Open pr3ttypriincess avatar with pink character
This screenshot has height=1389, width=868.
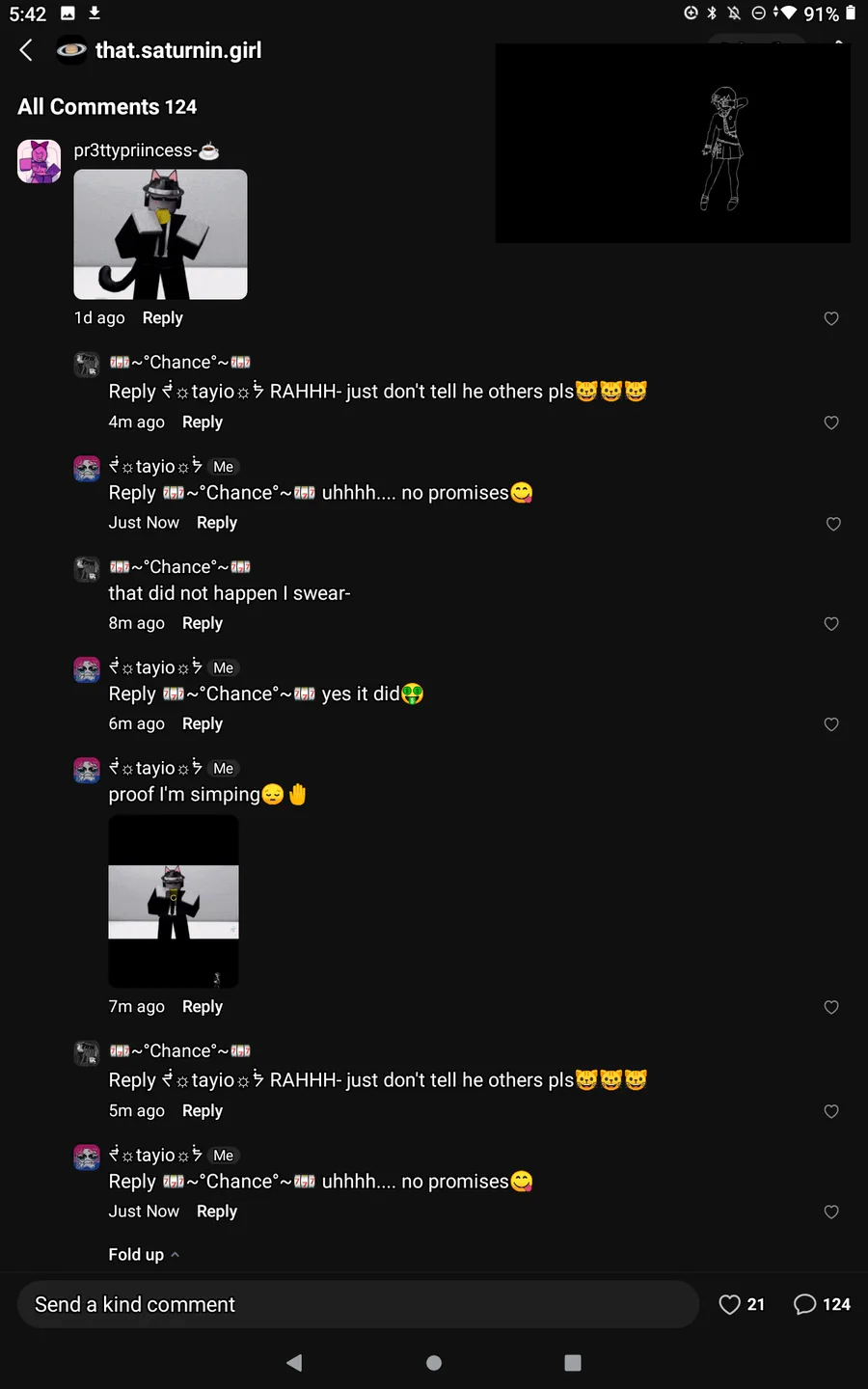click(x=40, y=161)
